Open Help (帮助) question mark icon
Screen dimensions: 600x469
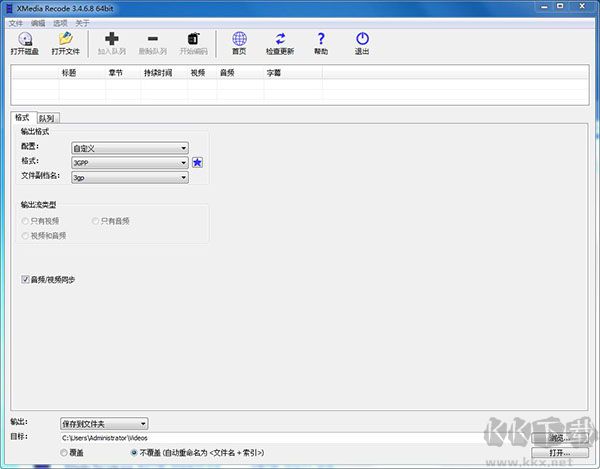321,39
